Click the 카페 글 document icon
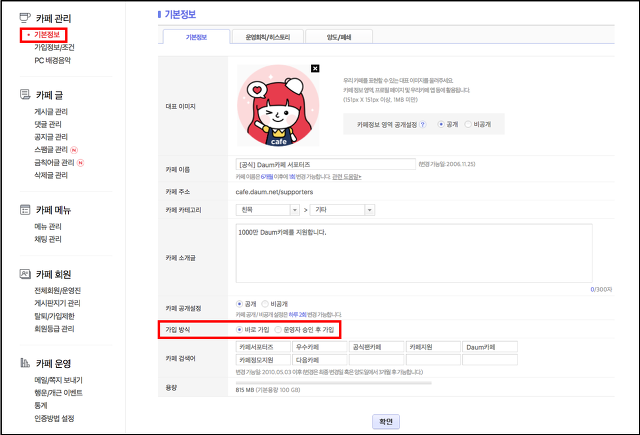The image size is (640, 435). (x=25, y=95)
